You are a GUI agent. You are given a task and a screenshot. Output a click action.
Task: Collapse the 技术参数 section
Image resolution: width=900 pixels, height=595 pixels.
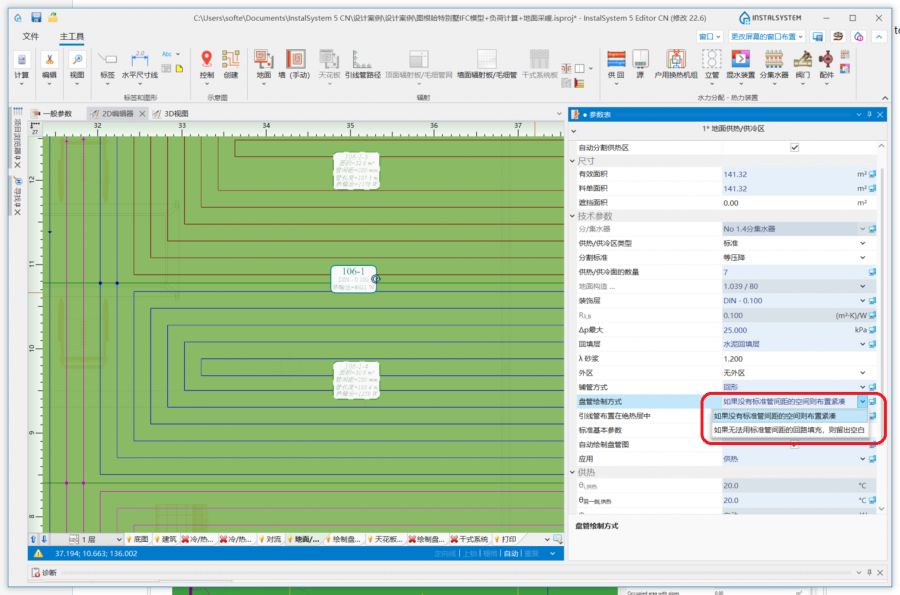pyautogui.click(x=574, y=216)
